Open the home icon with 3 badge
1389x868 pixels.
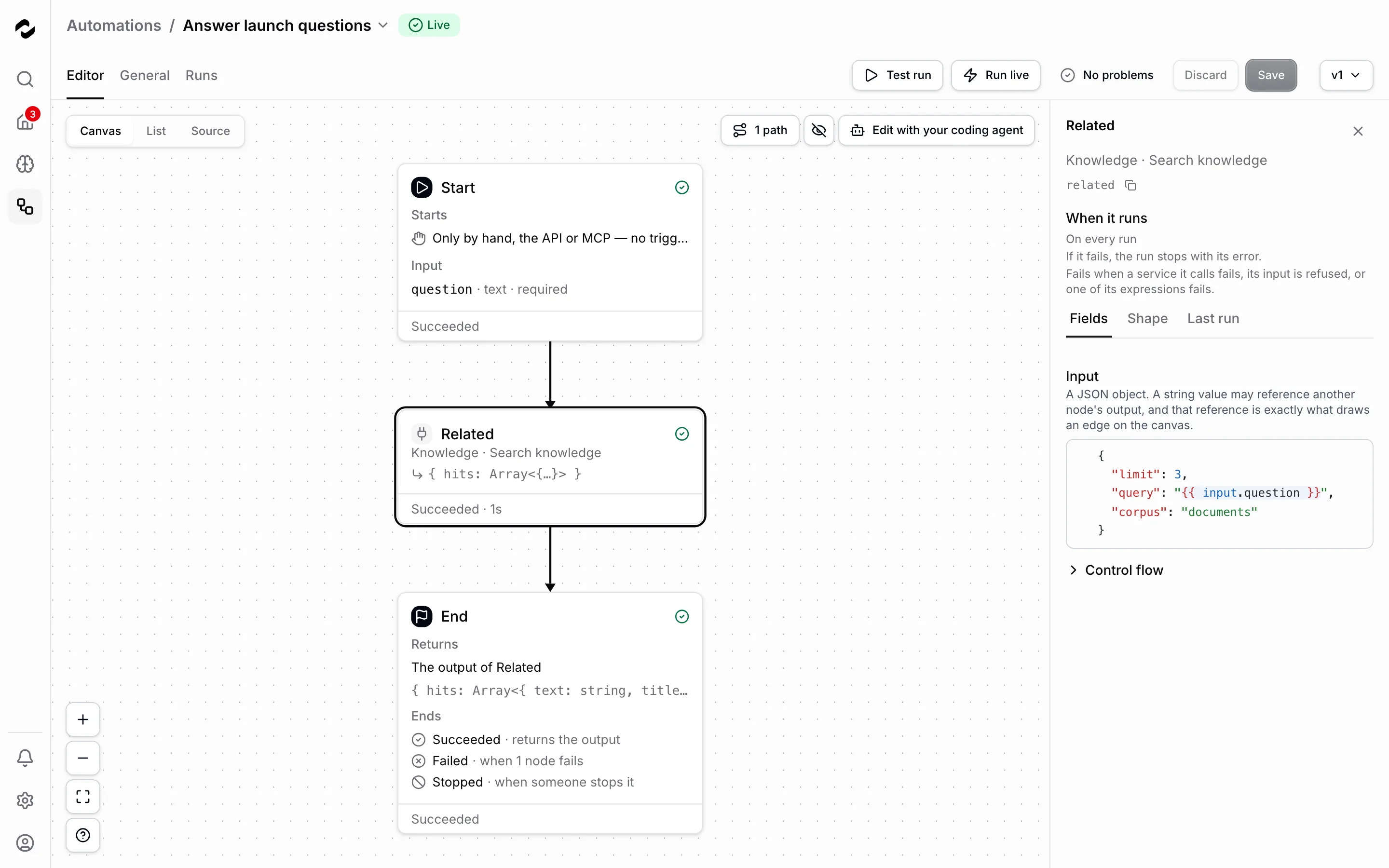tap(25, 121)
